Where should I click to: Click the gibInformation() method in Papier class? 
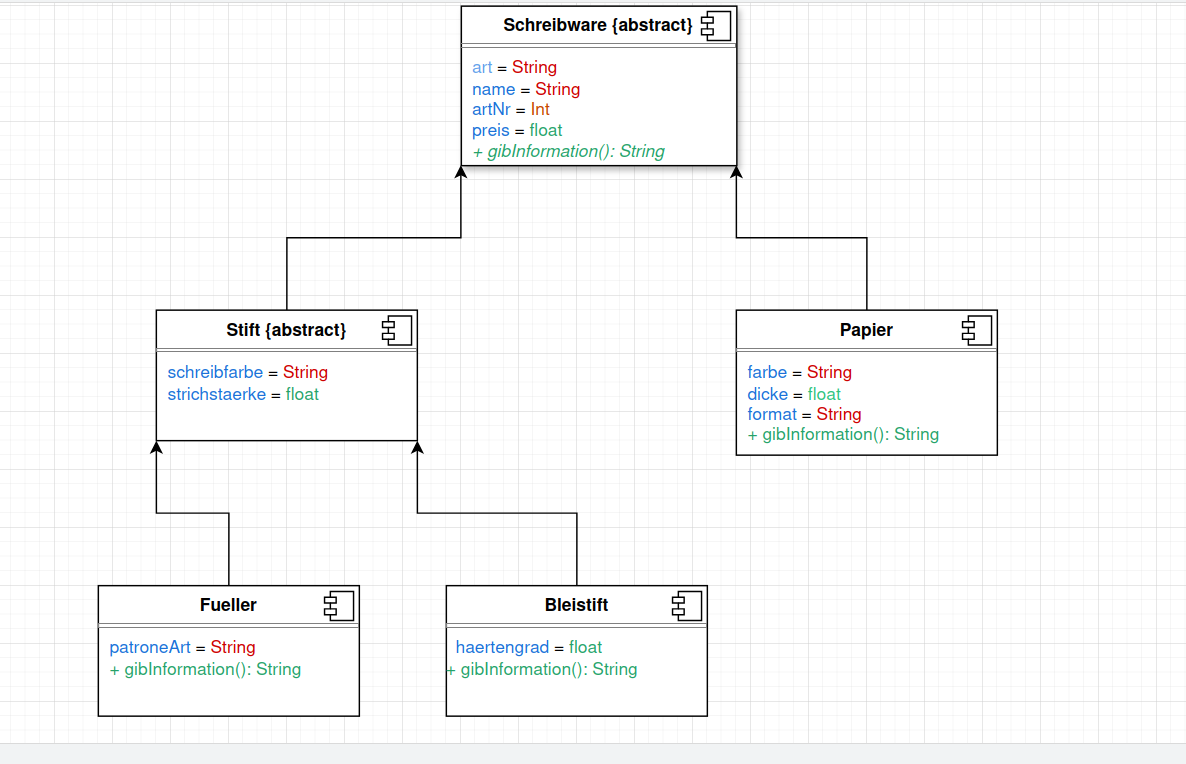[x=843, y=435]
